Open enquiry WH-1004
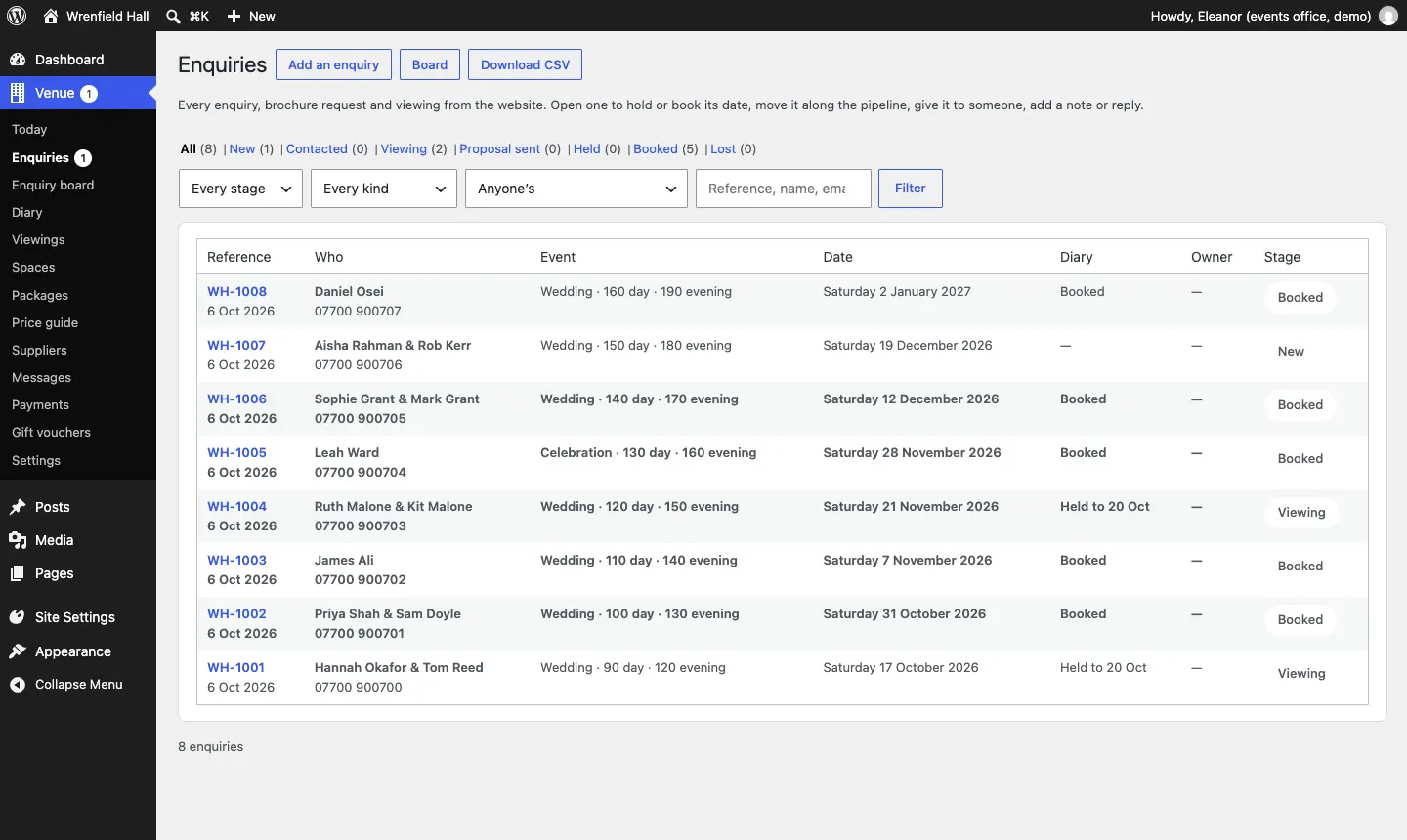The width and height of the screenshot is (1407, 840). click(x=236, y=507)
